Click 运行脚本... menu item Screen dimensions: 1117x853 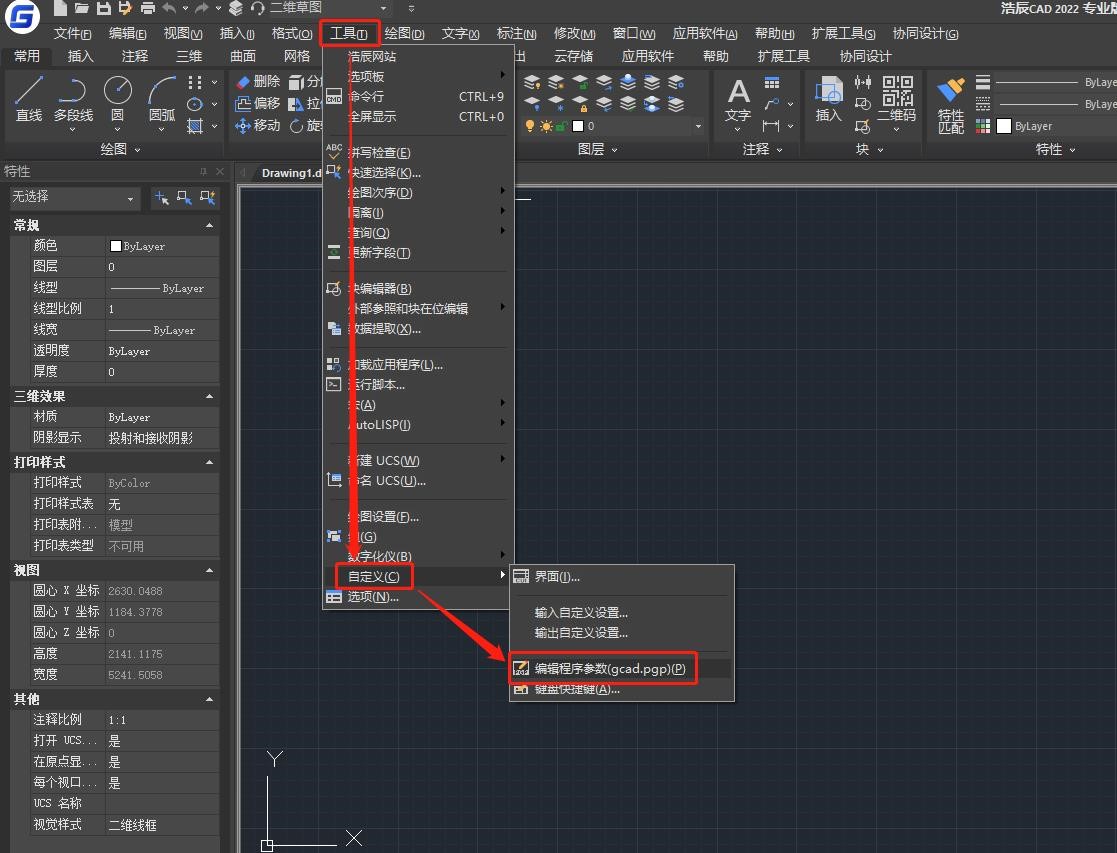418,385
